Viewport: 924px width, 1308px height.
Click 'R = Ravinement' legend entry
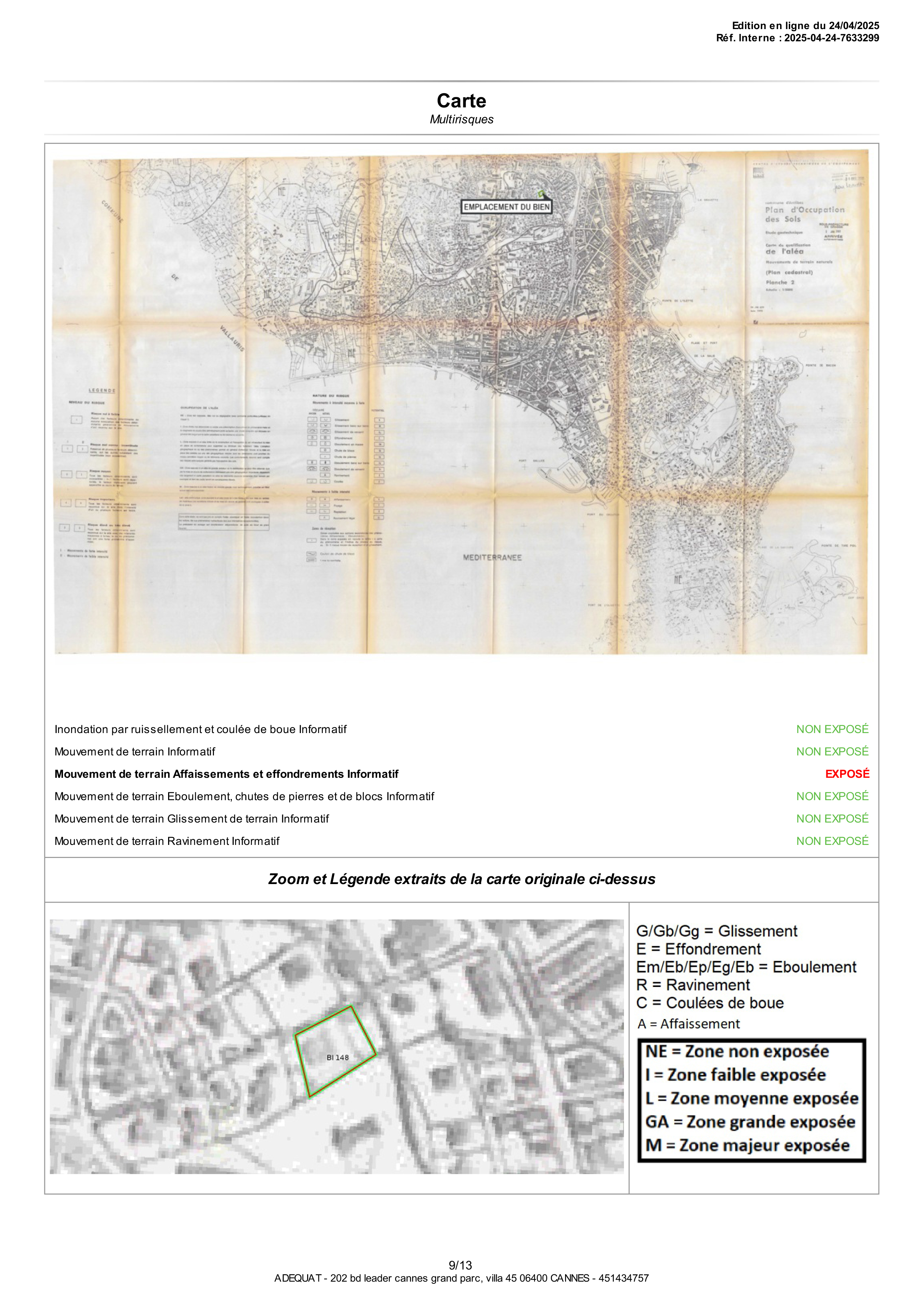click(x=693, y=985)
